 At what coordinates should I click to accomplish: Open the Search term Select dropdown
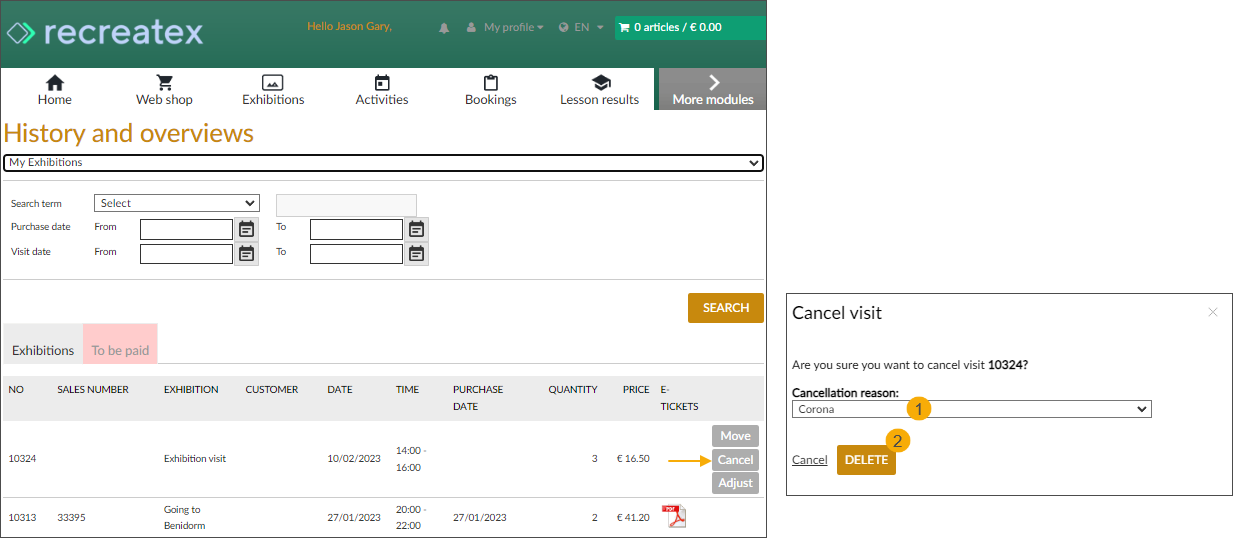176,203
